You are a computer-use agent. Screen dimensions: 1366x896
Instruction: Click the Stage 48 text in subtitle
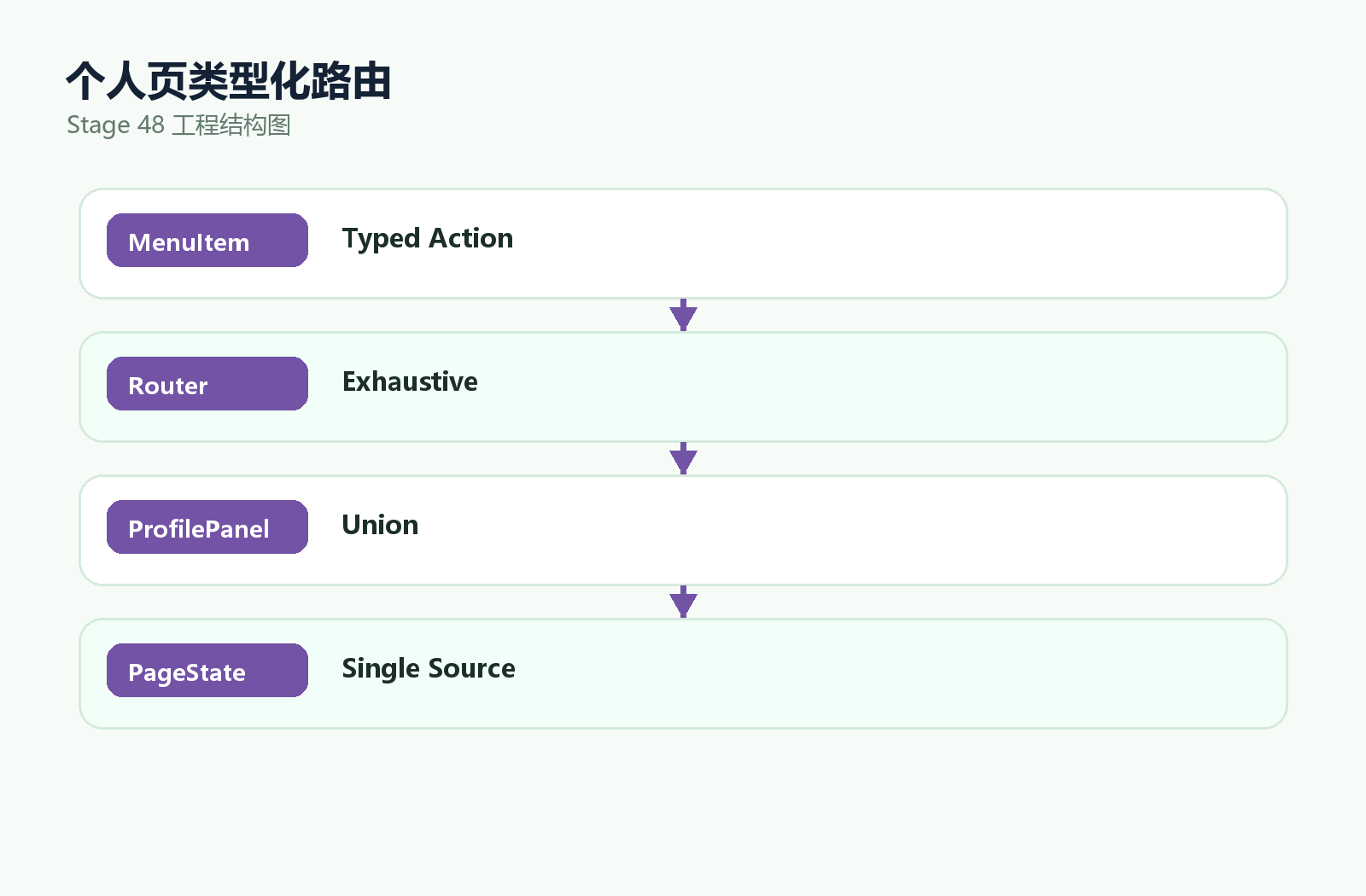coord(115,125)
